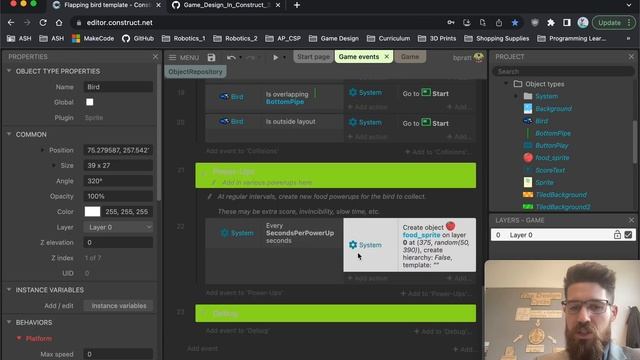Viewport: 640px width, 360px height.
Task: Toggle Layer 0 visibility checkbox
Action: [628, 235]
